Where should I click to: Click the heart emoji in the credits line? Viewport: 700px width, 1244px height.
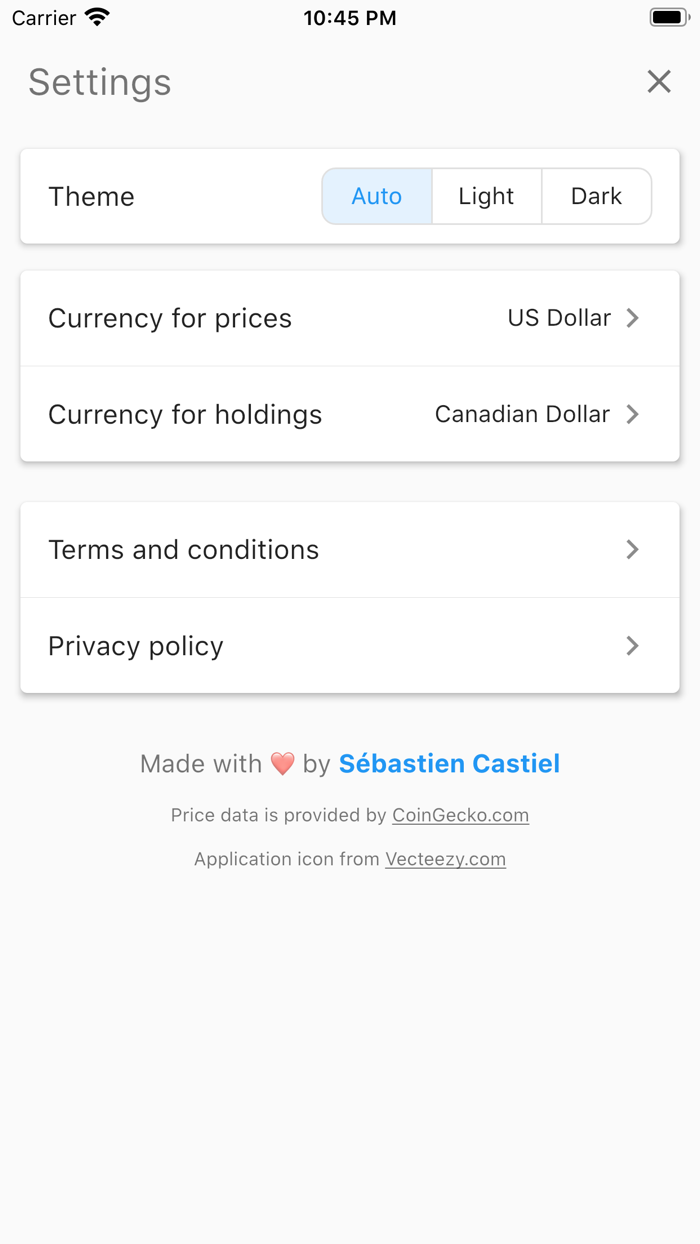tap(280, 763)
